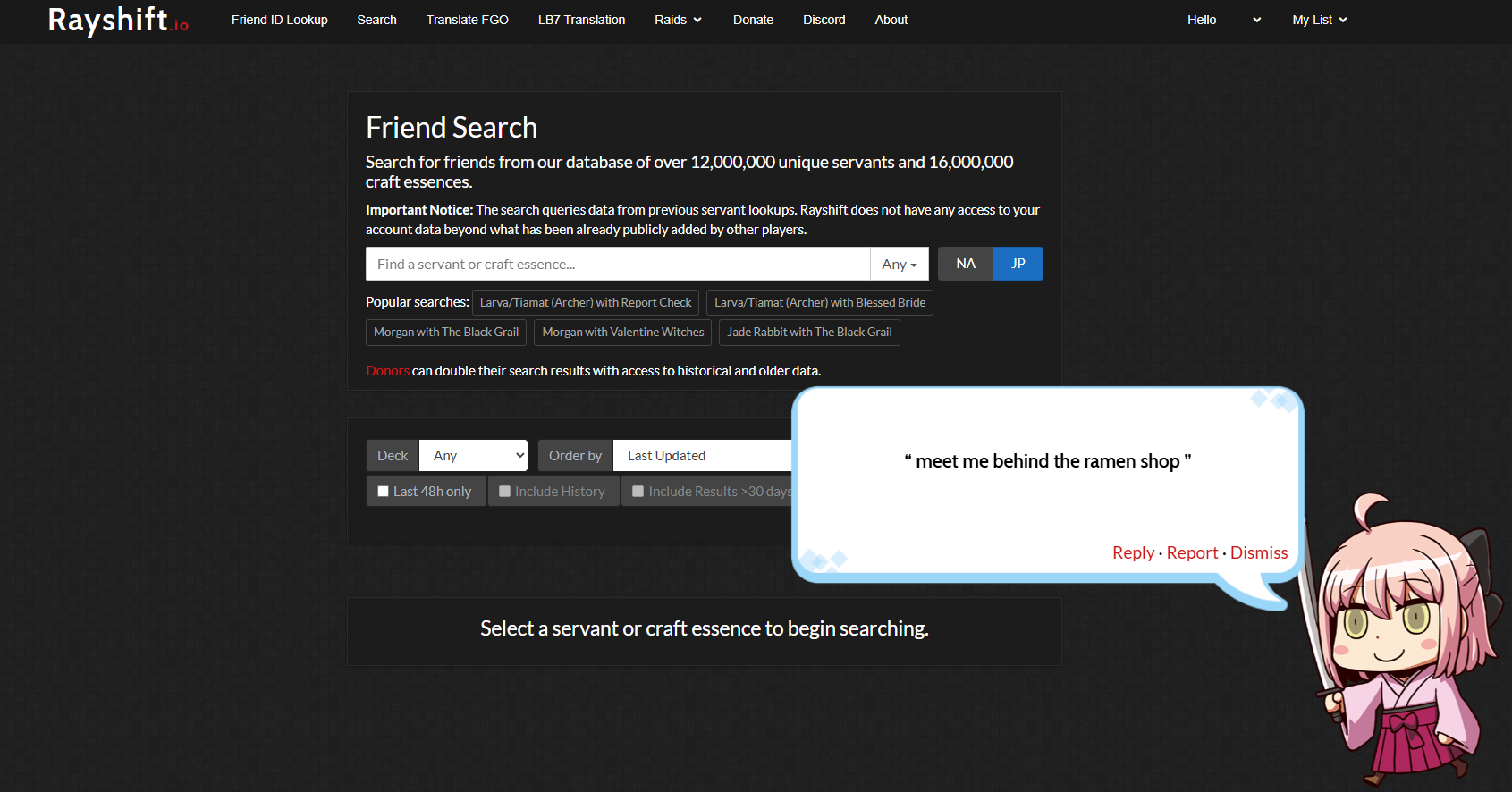This screenshot has height=792, width=1512.
Task: Expand the Raids dropdown menu
Action: (678, 20)
